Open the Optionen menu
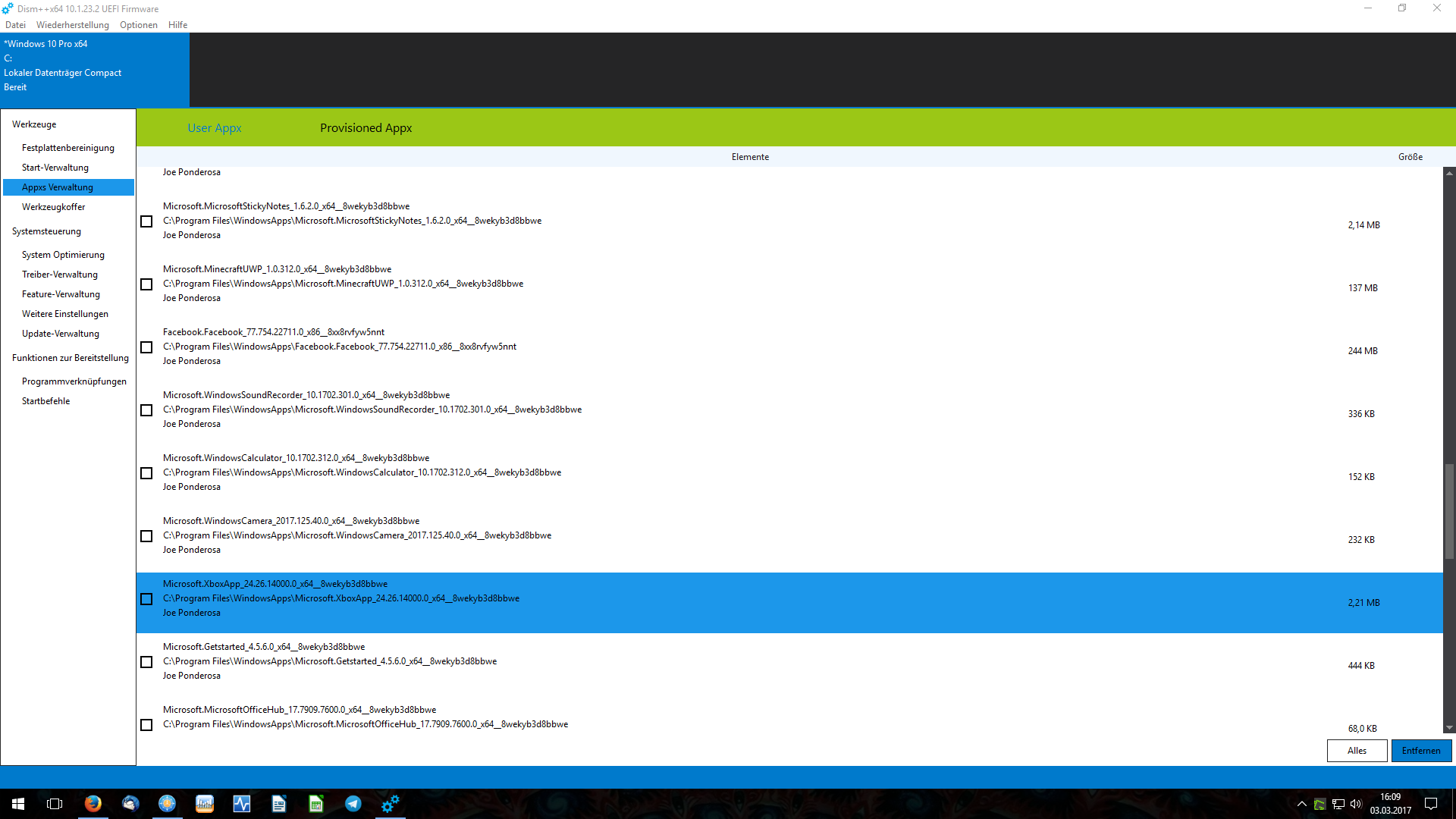 (139, 25)
